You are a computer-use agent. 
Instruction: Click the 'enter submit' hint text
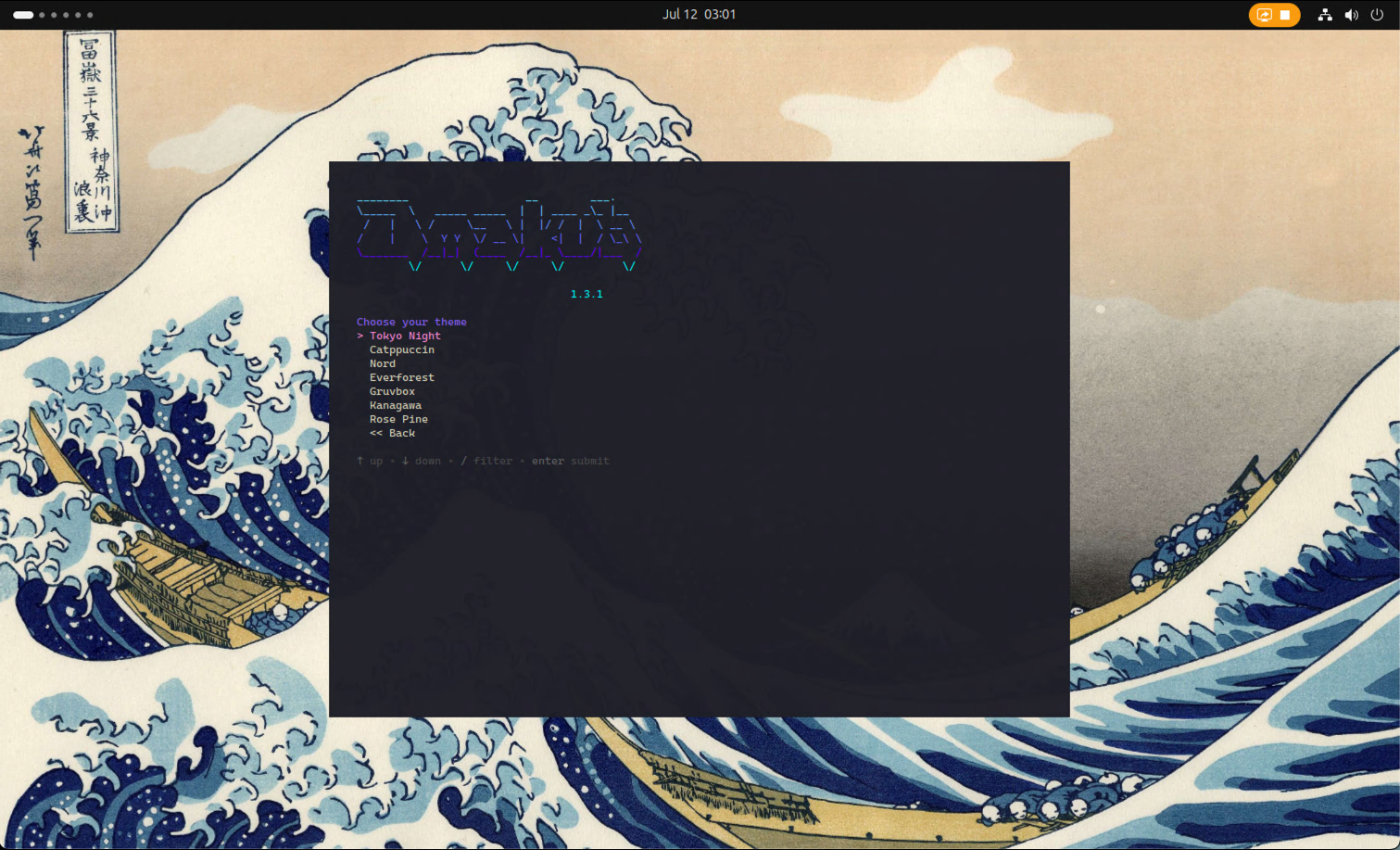click(571, 461)
